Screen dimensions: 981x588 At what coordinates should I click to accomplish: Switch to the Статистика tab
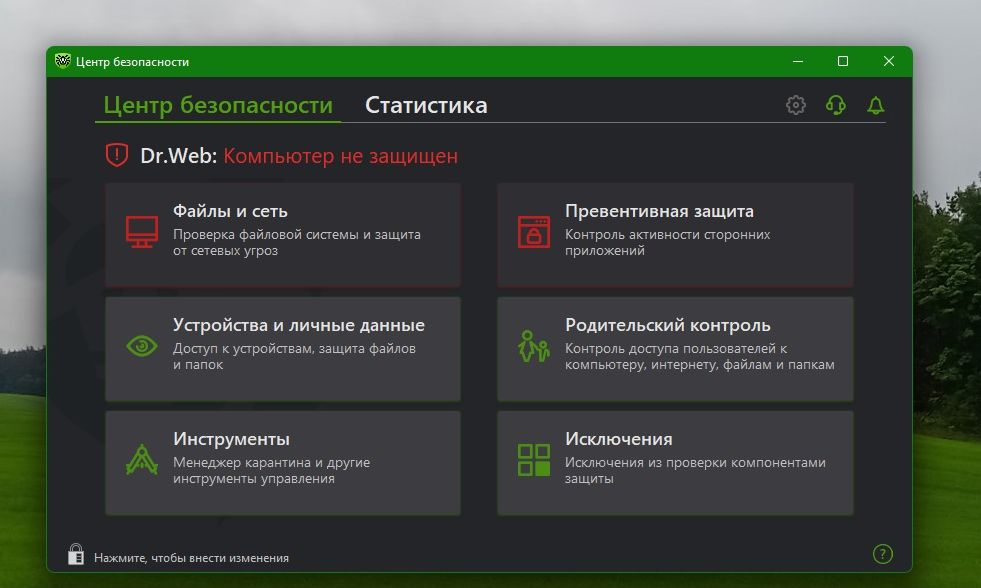click(x=426, y=105)
